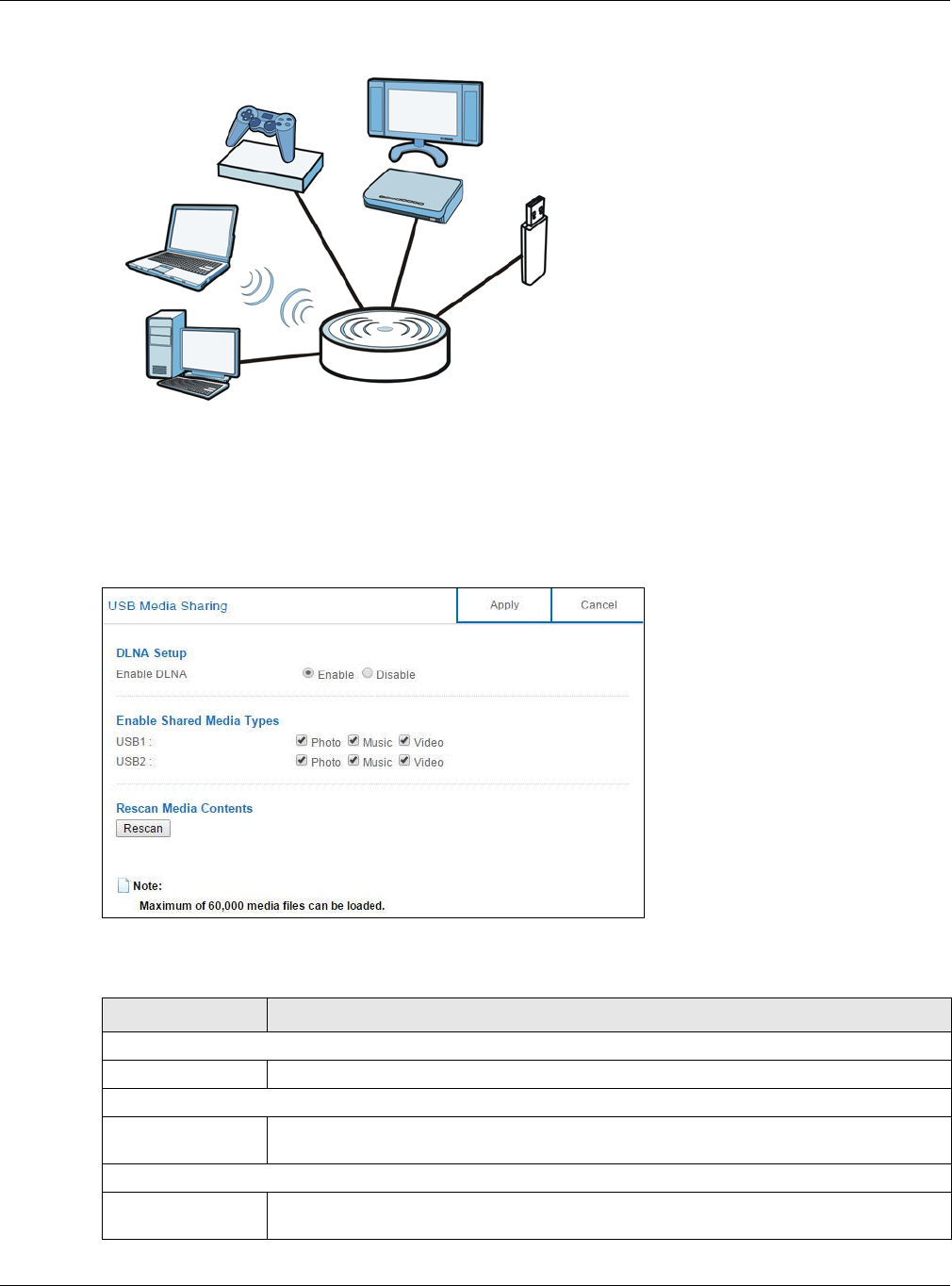Click the laptop computer icon
The height and width of the screenshot is (1286, 952).
[182, 247]
